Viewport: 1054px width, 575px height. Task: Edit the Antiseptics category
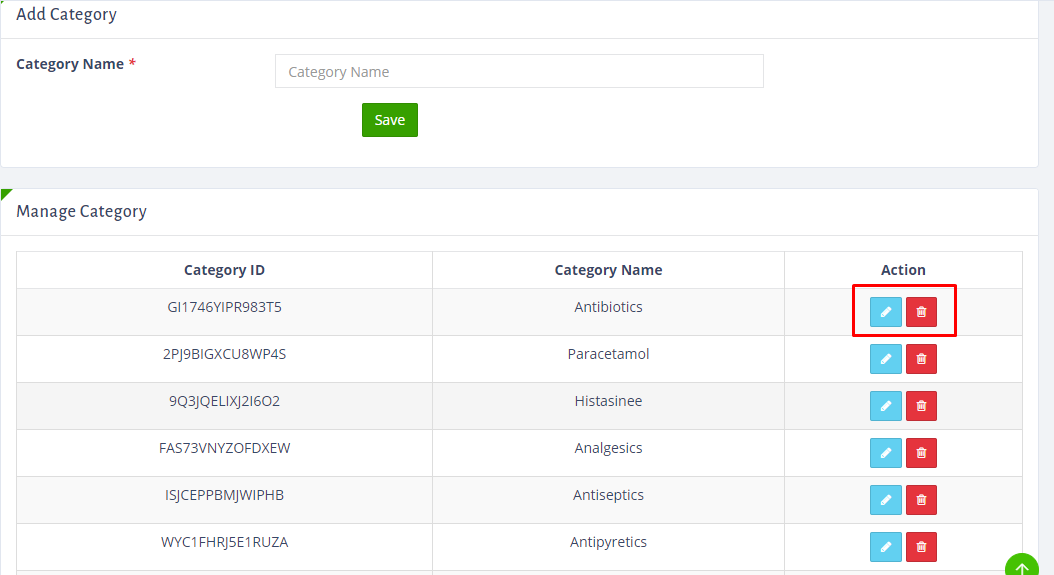pyautogui.click(x=885, y=500)
